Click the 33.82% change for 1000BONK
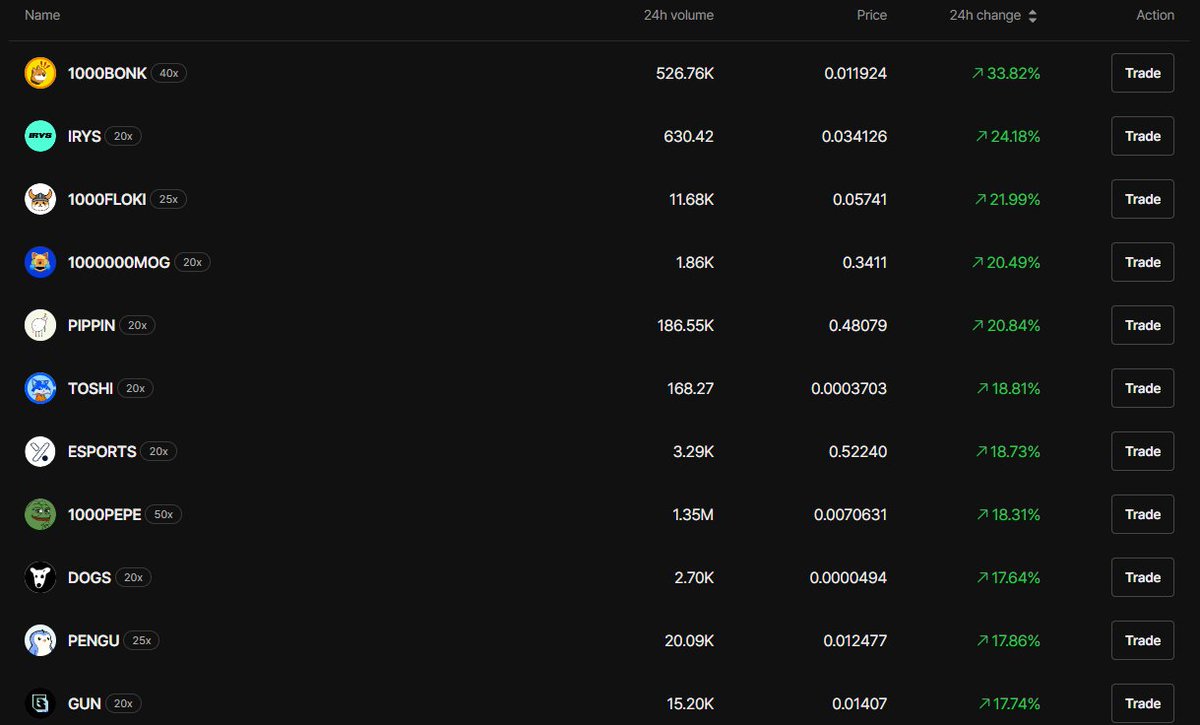1200x725 pixels. click(1006, 73)
